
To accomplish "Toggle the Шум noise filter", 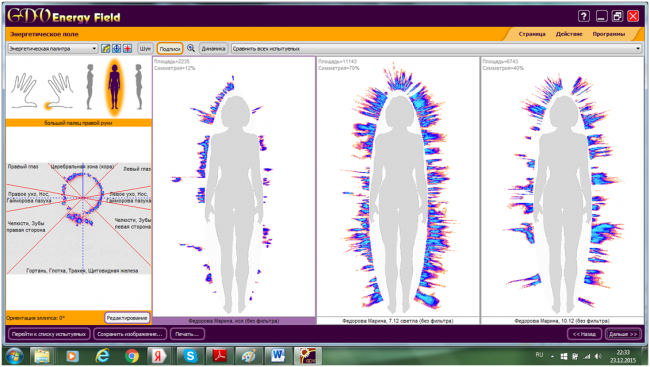I will coord(145,49).
